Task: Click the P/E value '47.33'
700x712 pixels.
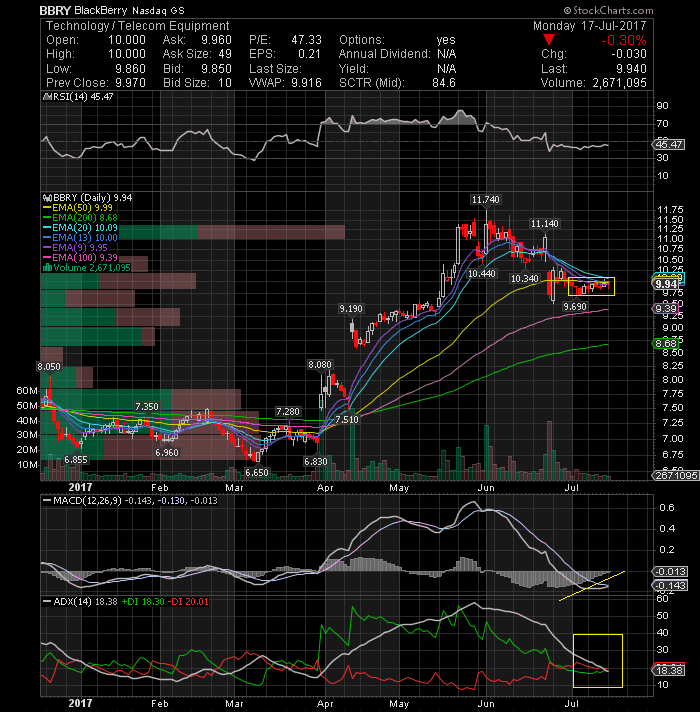Action: click(306, 40)
